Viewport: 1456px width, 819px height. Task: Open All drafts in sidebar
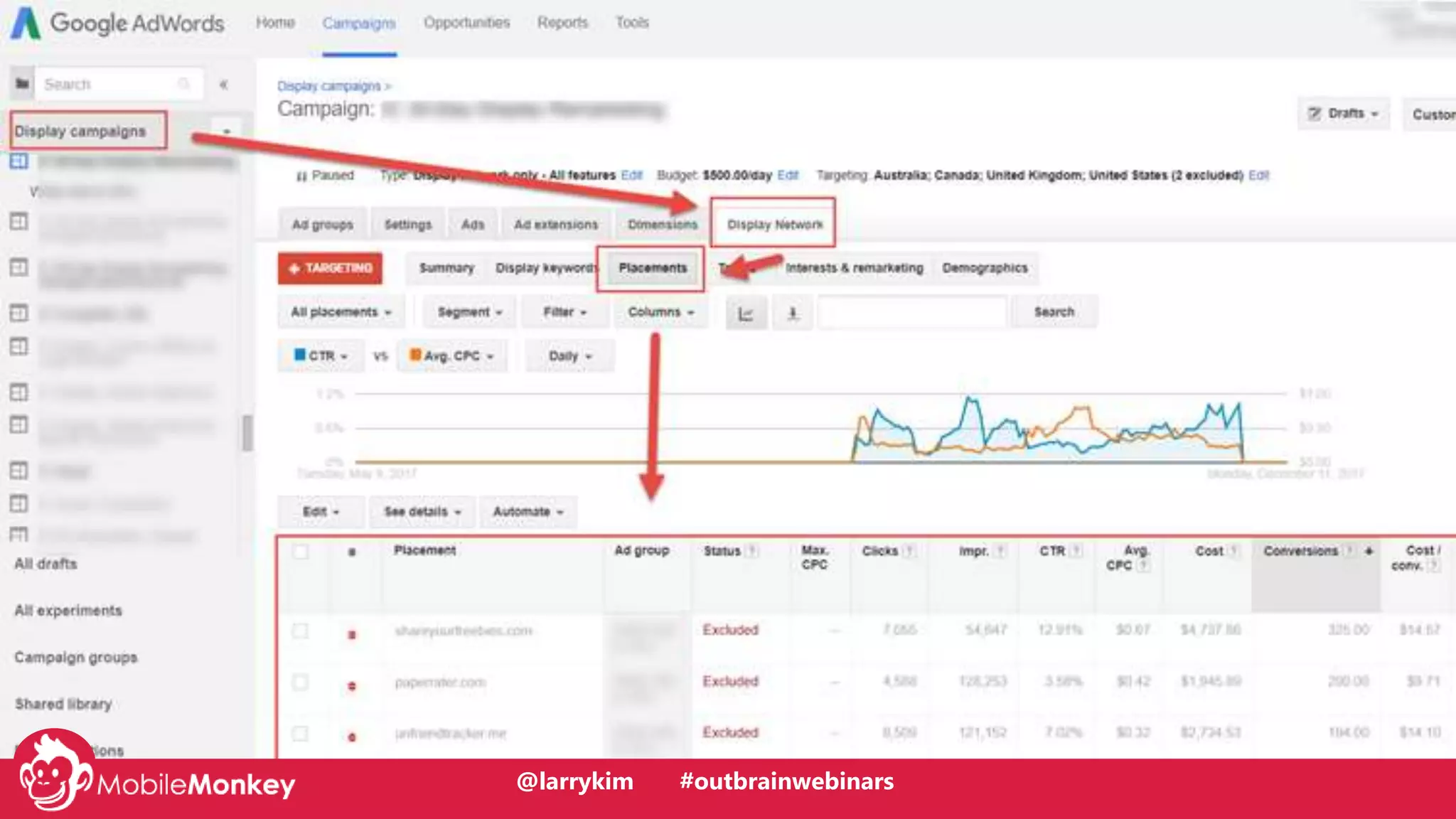[x=45, y=564]
